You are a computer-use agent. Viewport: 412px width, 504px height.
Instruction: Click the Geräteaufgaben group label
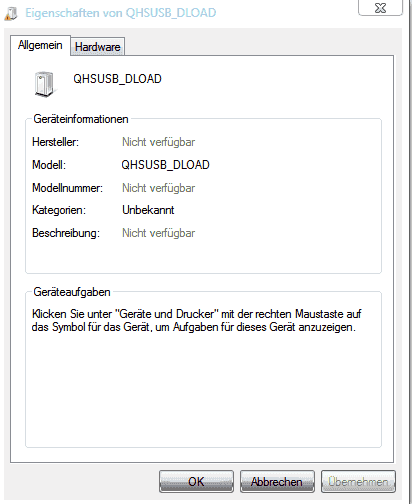click(72, 292)
